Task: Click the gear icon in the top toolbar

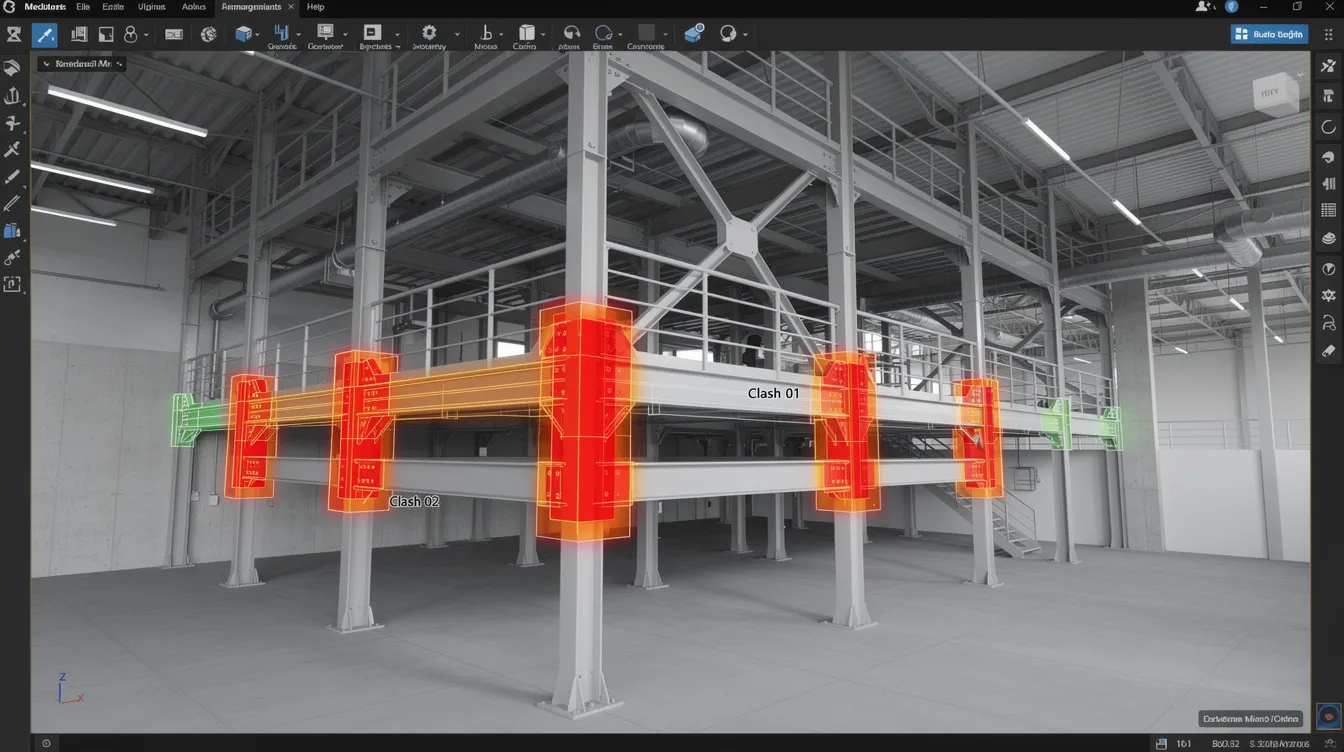Action: pyautogui.click(x=429, y=33)
